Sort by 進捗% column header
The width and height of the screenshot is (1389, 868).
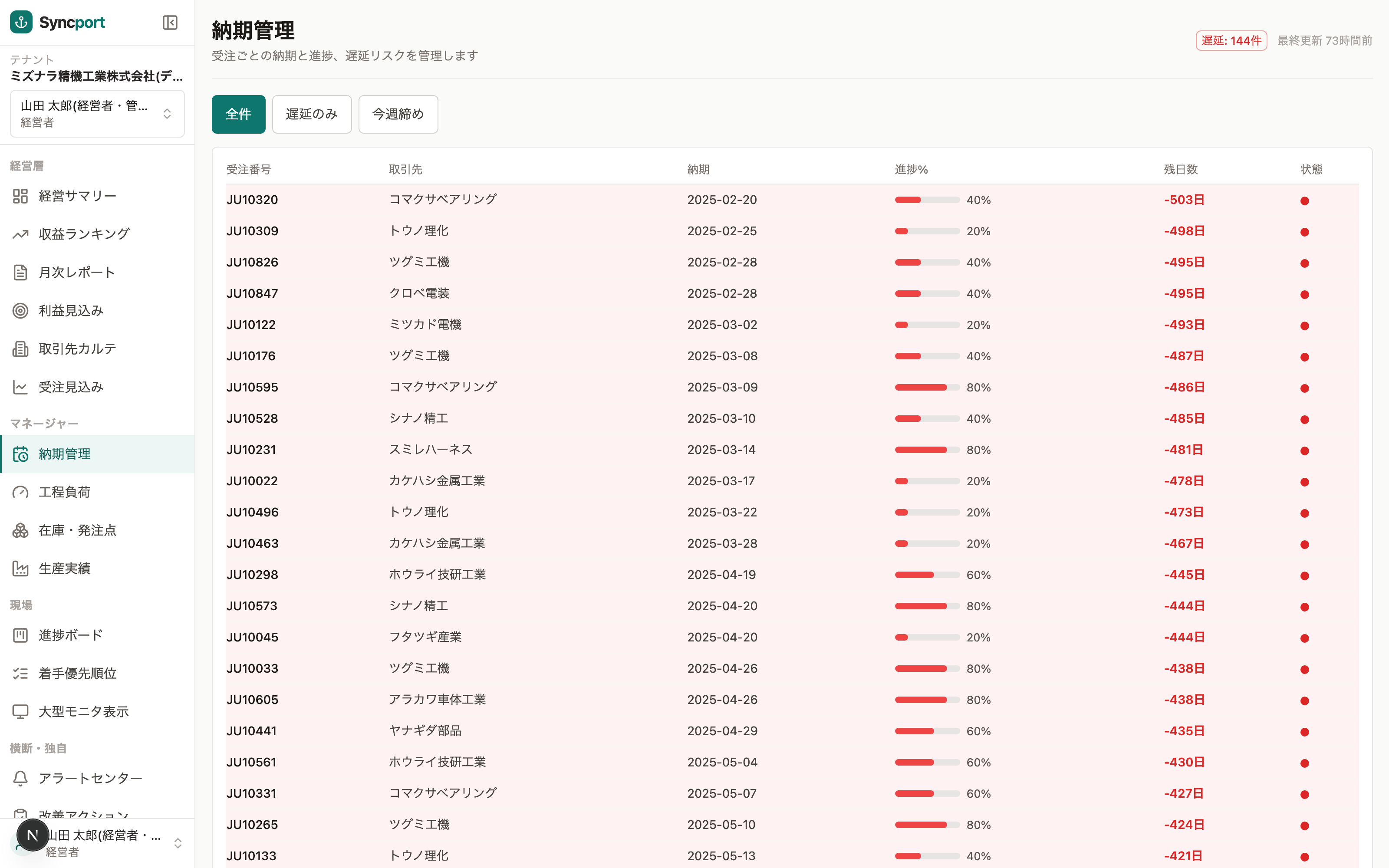pyautogui.click(x=911, y=169)
